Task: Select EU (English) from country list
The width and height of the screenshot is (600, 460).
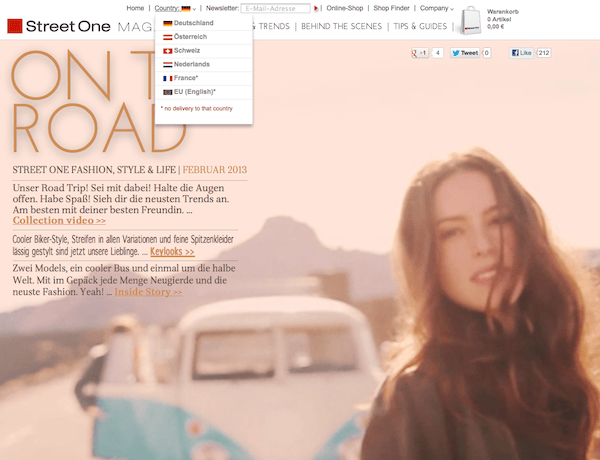Action: [x=204, y=92]
